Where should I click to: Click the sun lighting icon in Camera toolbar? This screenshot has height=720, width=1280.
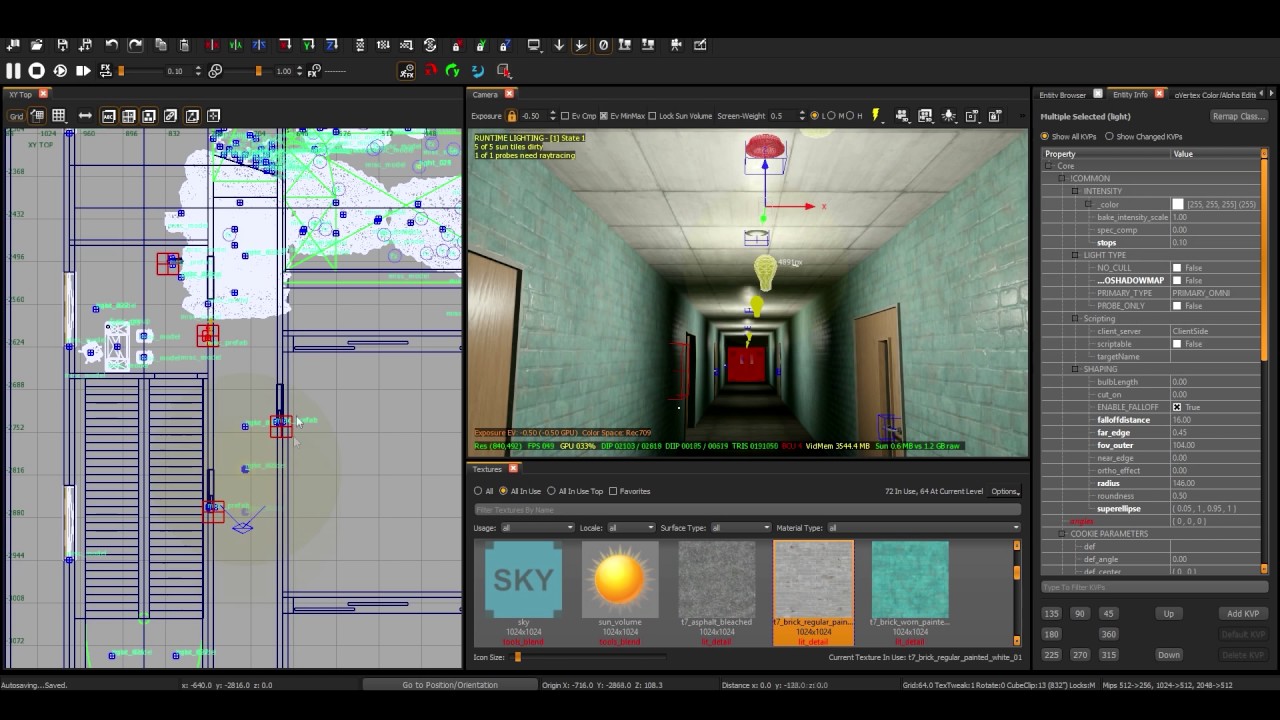point(948,116)
